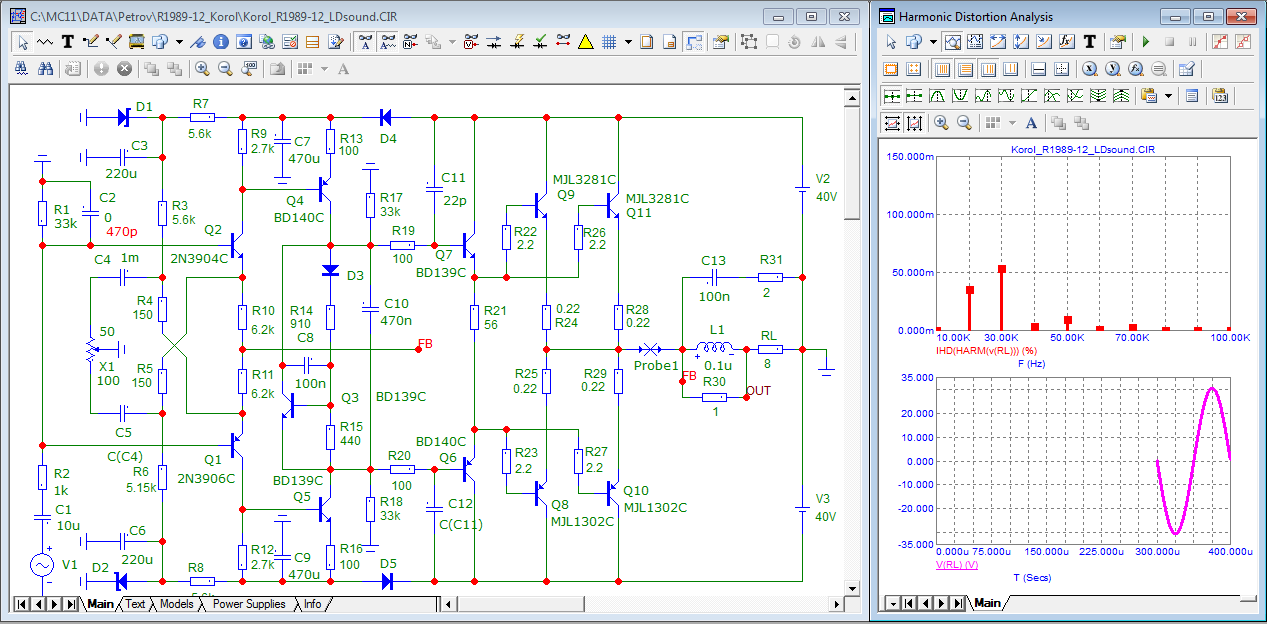Image resolution: width=1267 pixels, height=624 pixels.
Task: Run the analysis with green play button
Action: (1145, 42)
